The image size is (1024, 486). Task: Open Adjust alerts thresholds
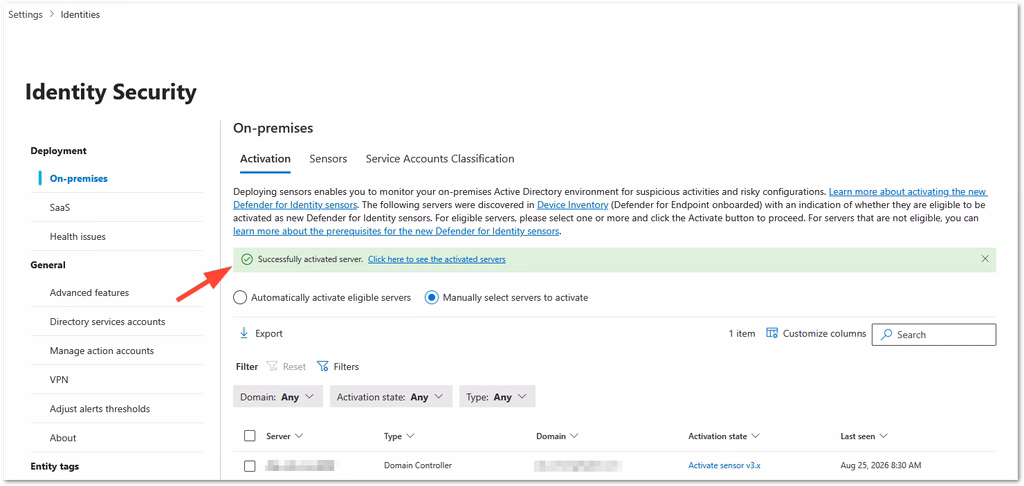click(100, 409)
